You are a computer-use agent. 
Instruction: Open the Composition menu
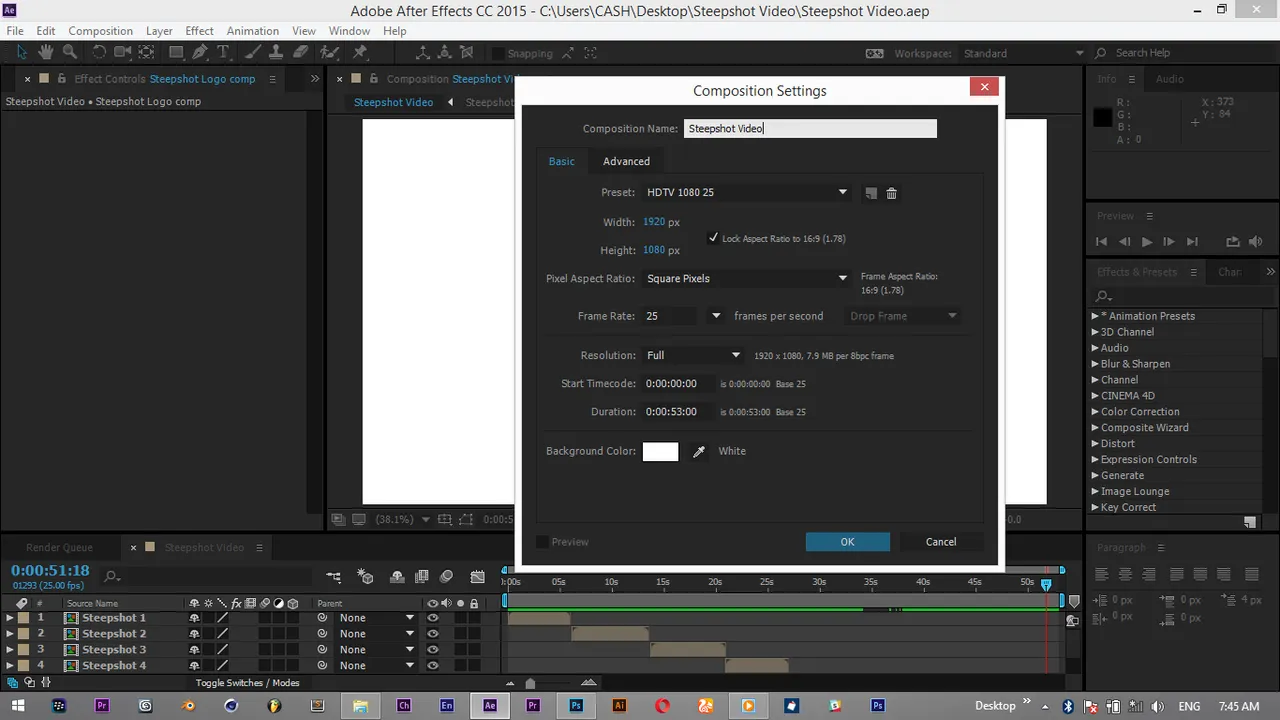coord(100,31)
